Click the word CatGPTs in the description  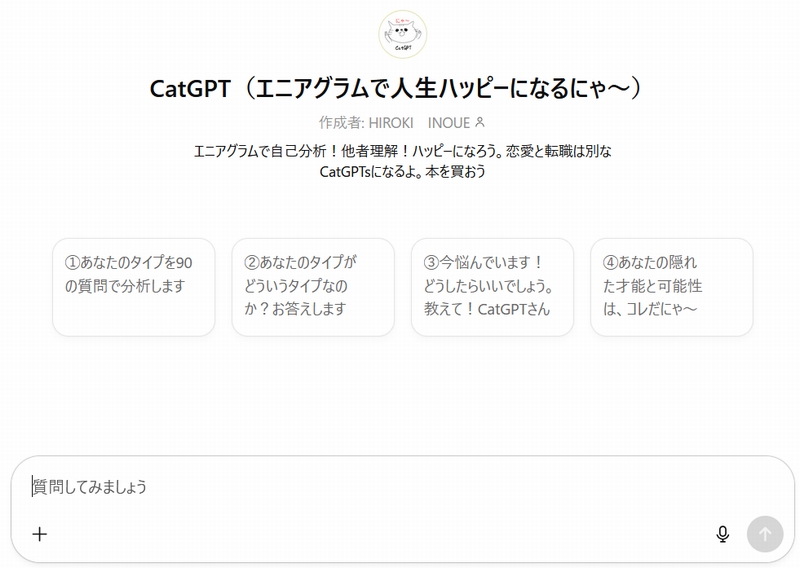click(345, 171)
